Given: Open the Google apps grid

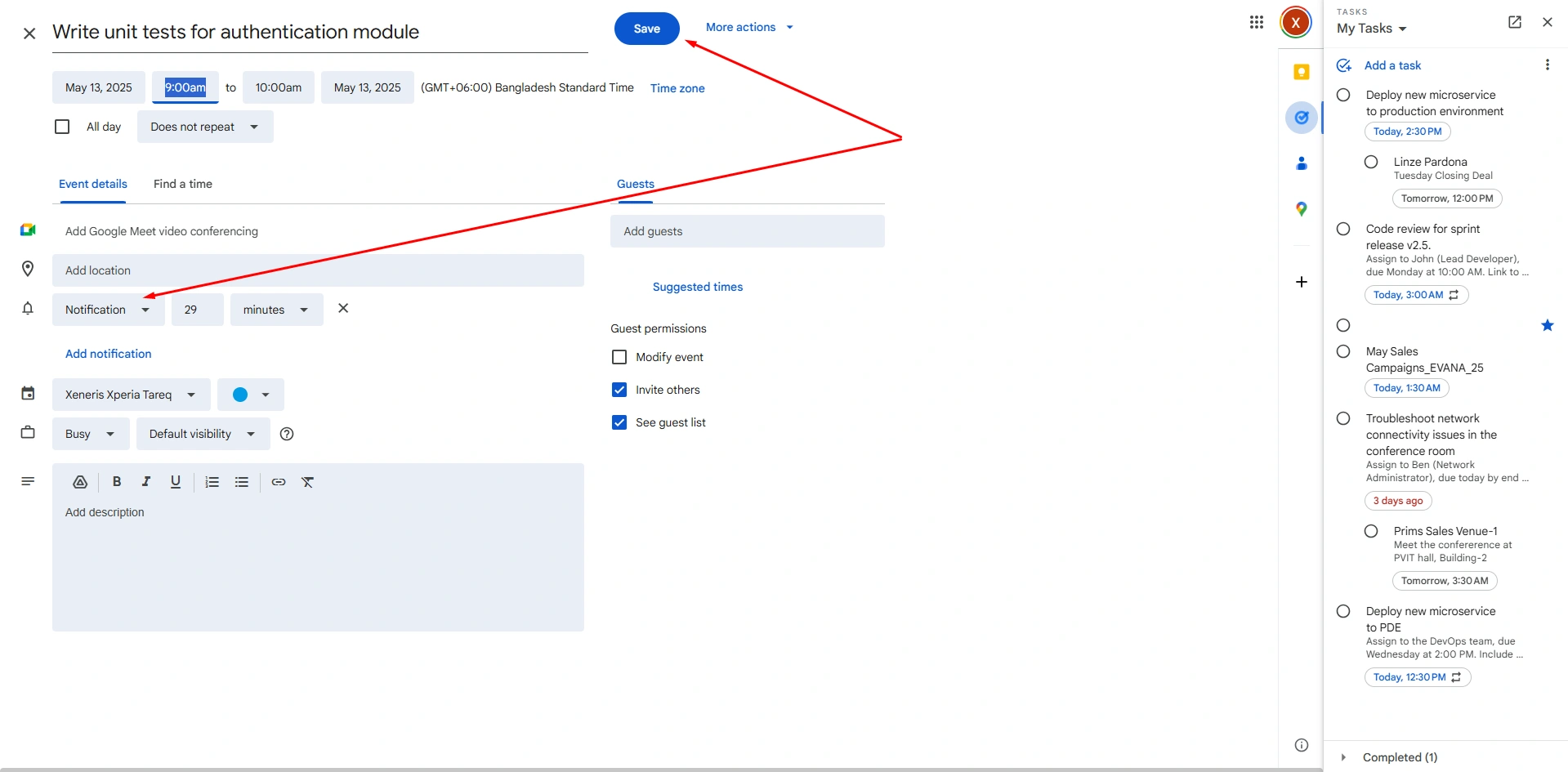Looking at the screenshot, I should point(1257,23).
